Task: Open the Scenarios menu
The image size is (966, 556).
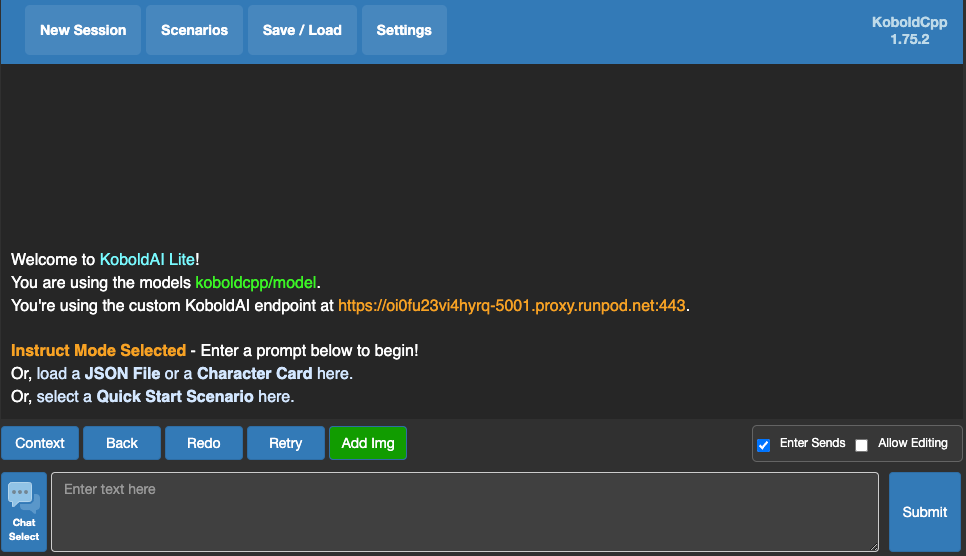Action: point(194,30)
